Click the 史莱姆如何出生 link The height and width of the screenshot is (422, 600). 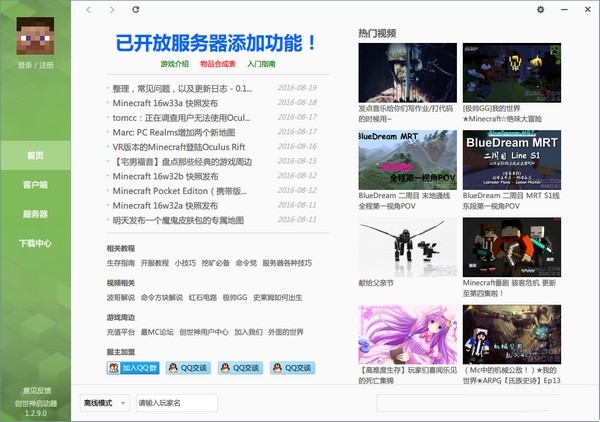(x=277, y=298)
